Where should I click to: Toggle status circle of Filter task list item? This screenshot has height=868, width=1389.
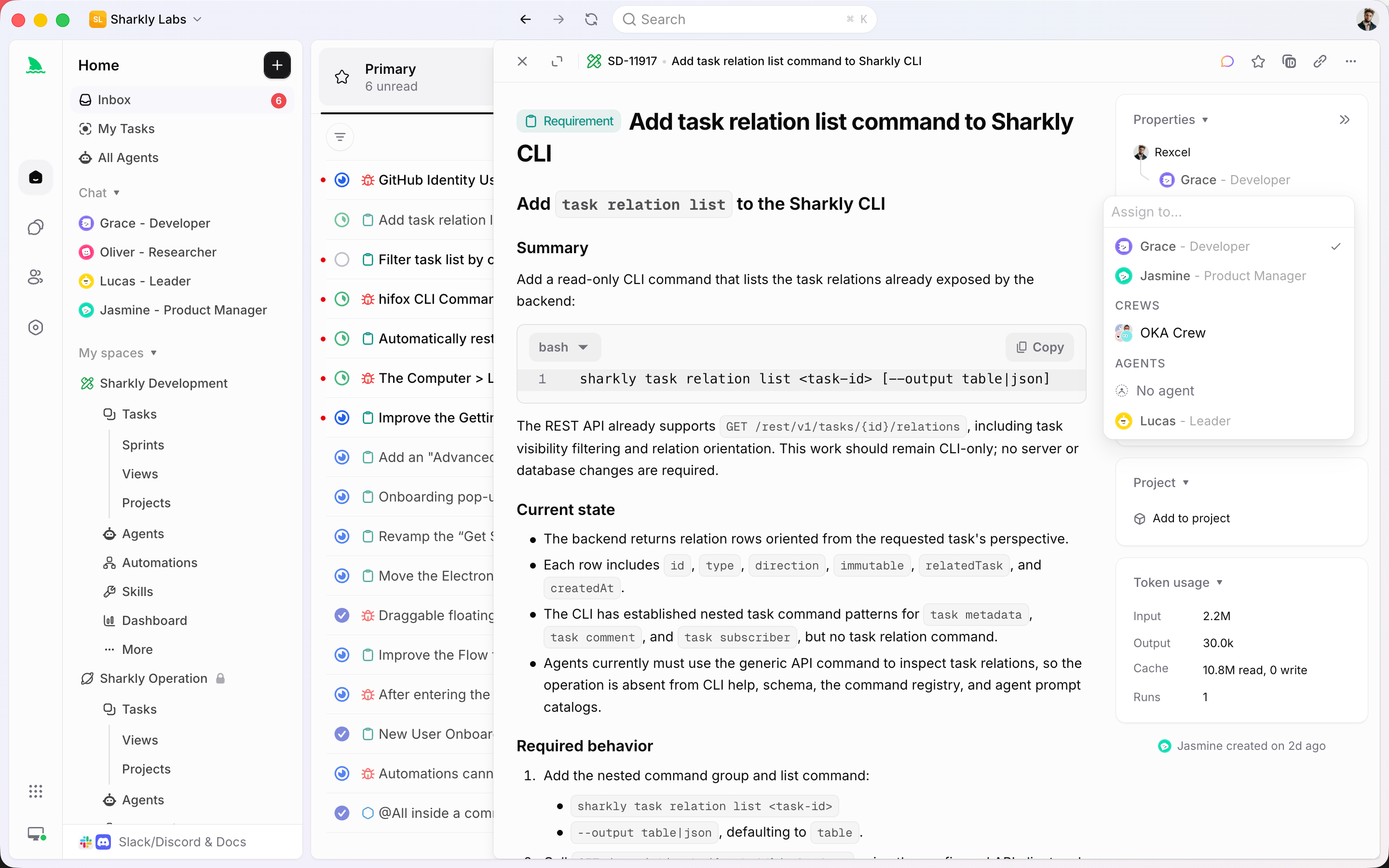(342, 259)
